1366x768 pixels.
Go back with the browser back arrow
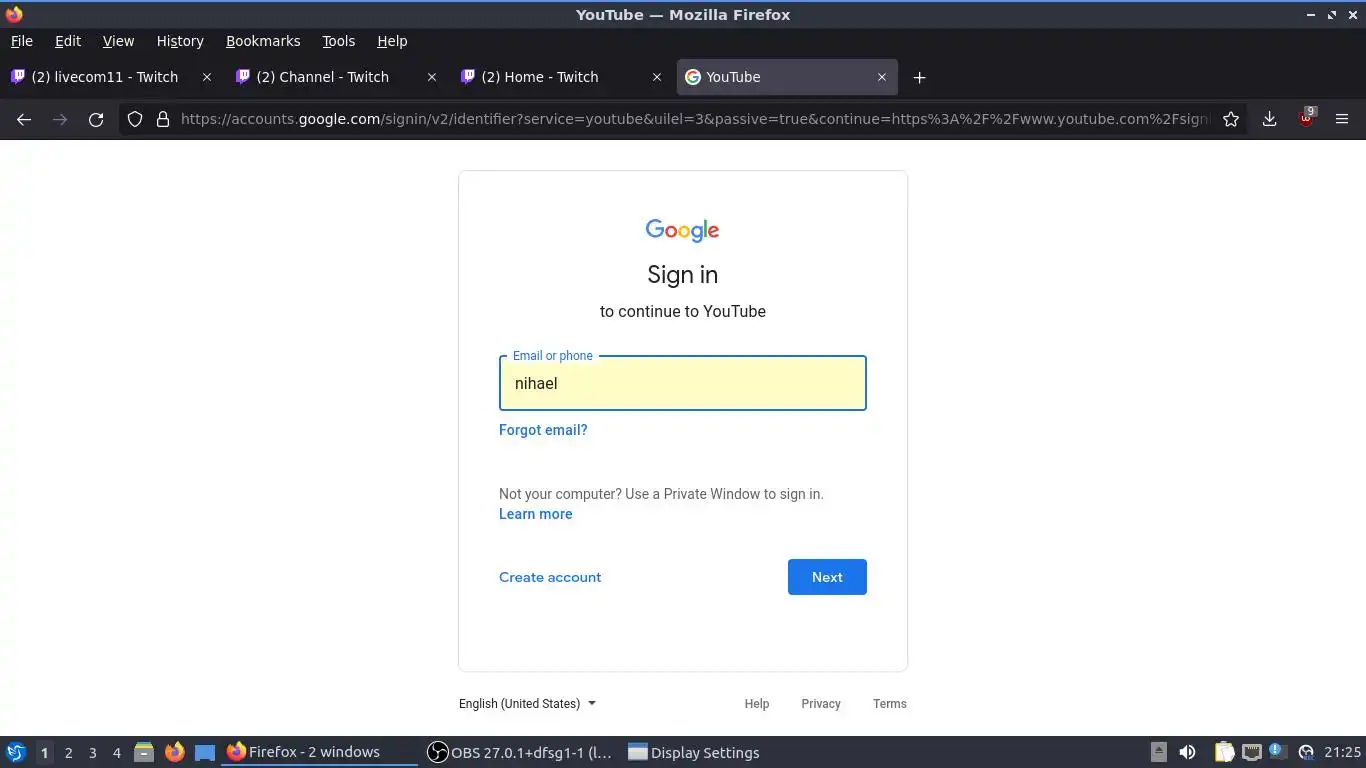click(x=24, y=119)
